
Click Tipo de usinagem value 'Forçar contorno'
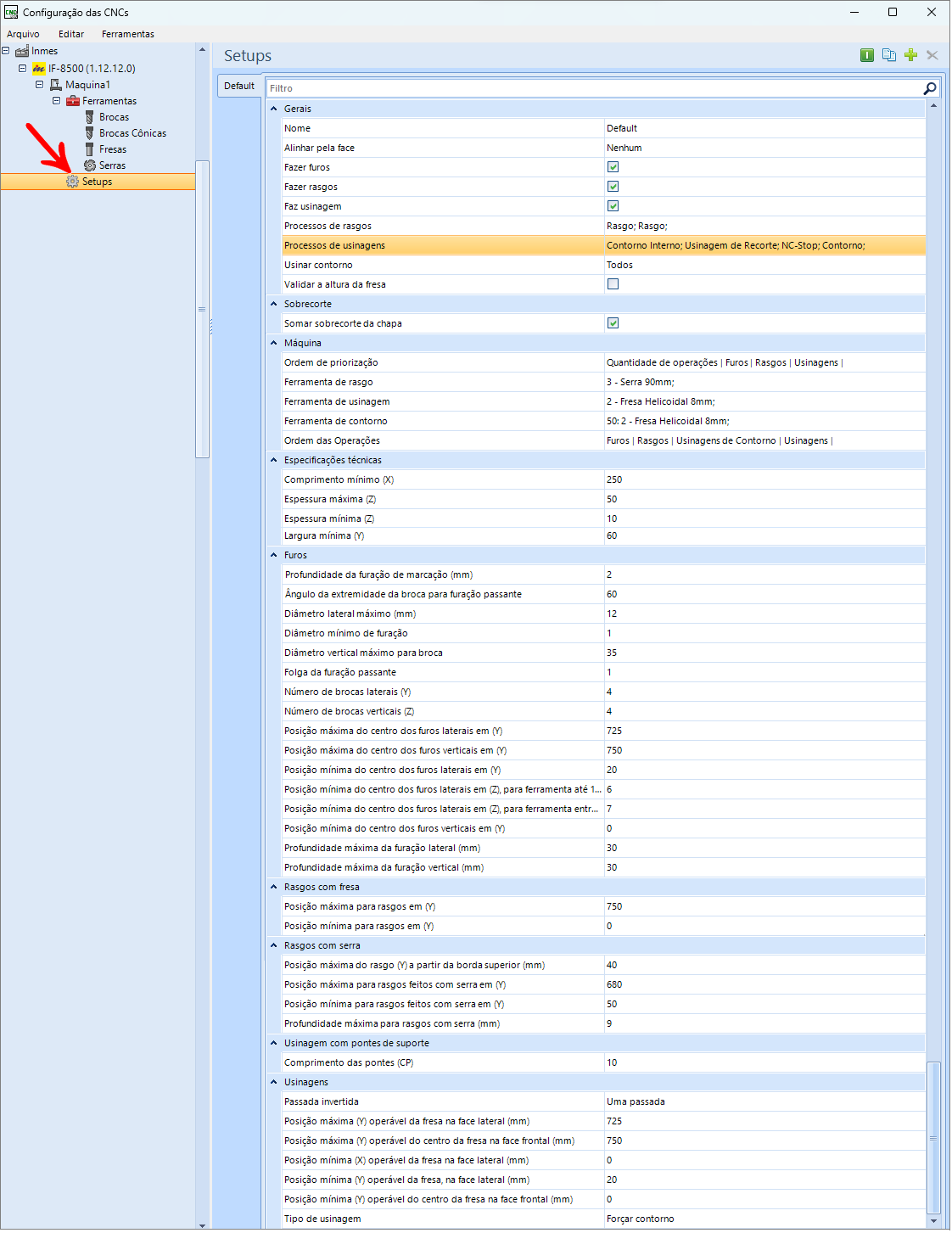point(641,1219)
